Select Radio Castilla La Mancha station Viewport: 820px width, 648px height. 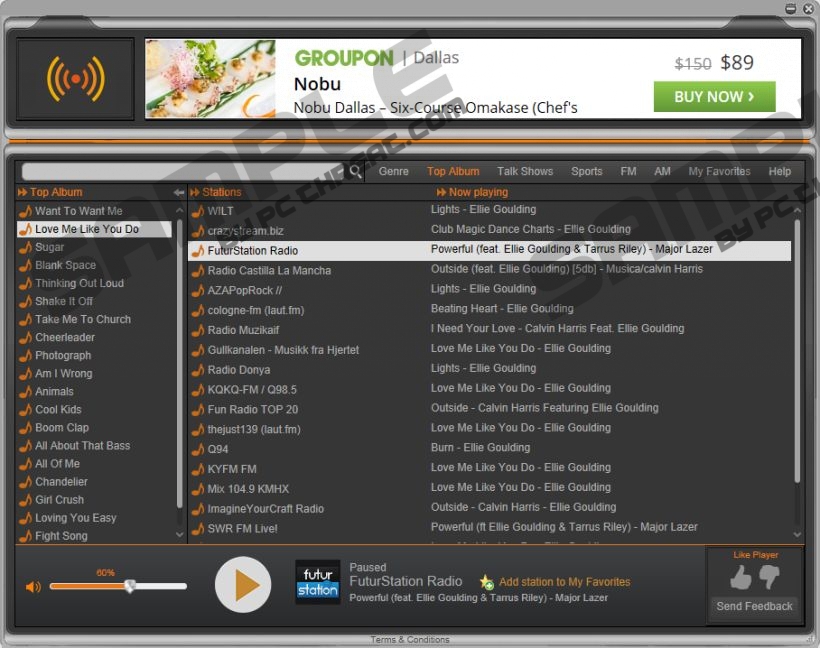pos(269,270)
